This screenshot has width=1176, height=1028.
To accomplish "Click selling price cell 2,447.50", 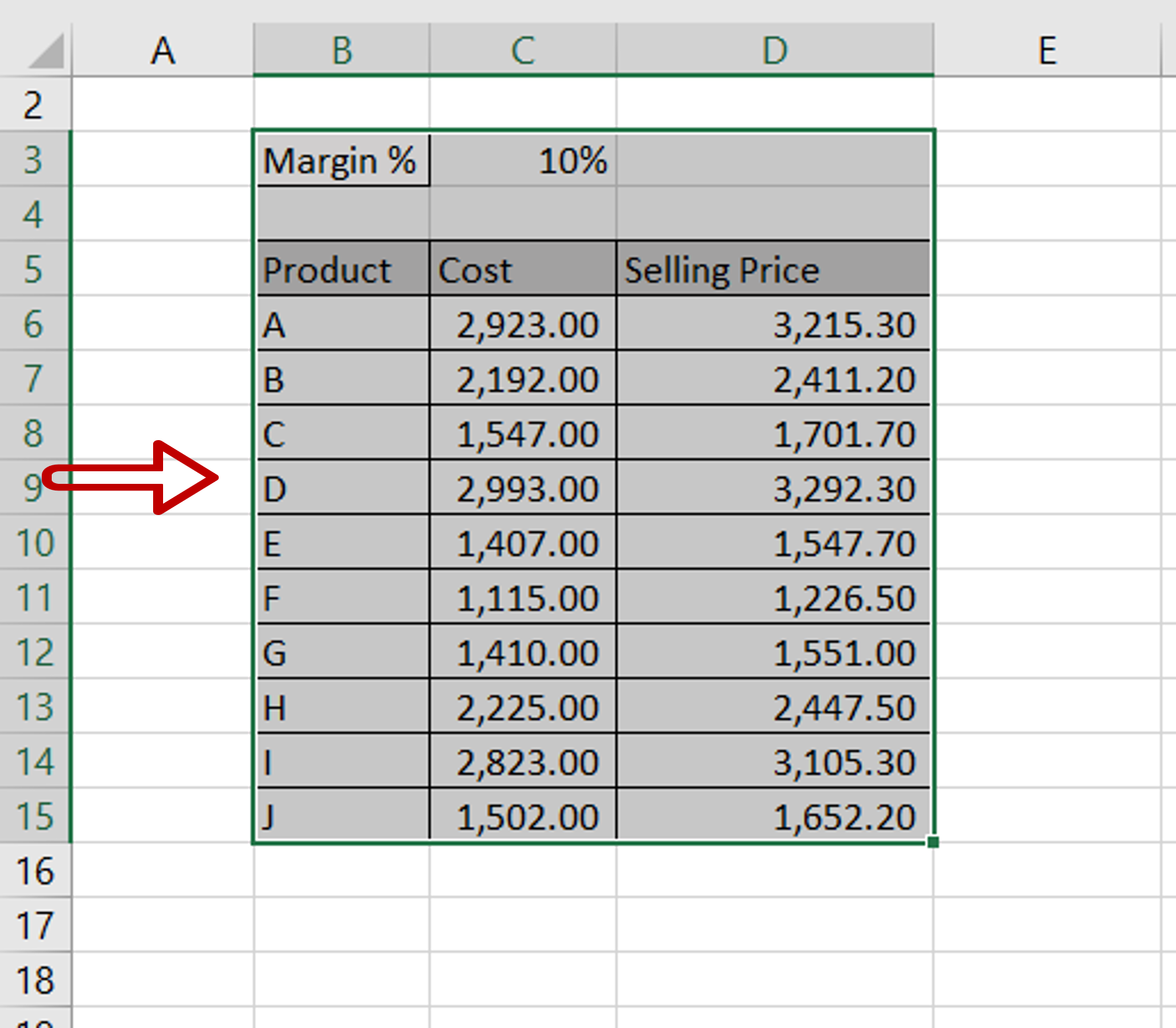I will pyautogui.click(x=774, y=706).
